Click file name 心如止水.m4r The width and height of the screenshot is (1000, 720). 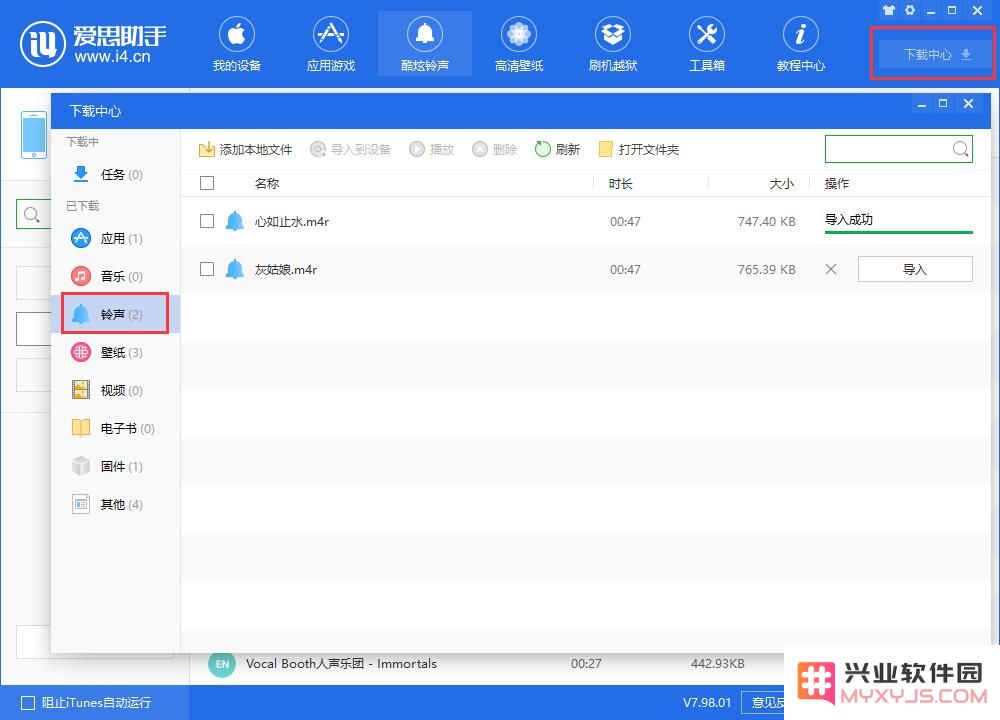(292, 221)
